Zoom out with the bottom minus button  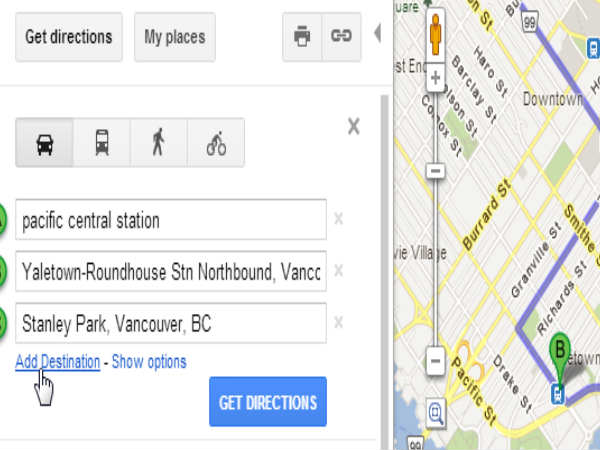point(435,361)
